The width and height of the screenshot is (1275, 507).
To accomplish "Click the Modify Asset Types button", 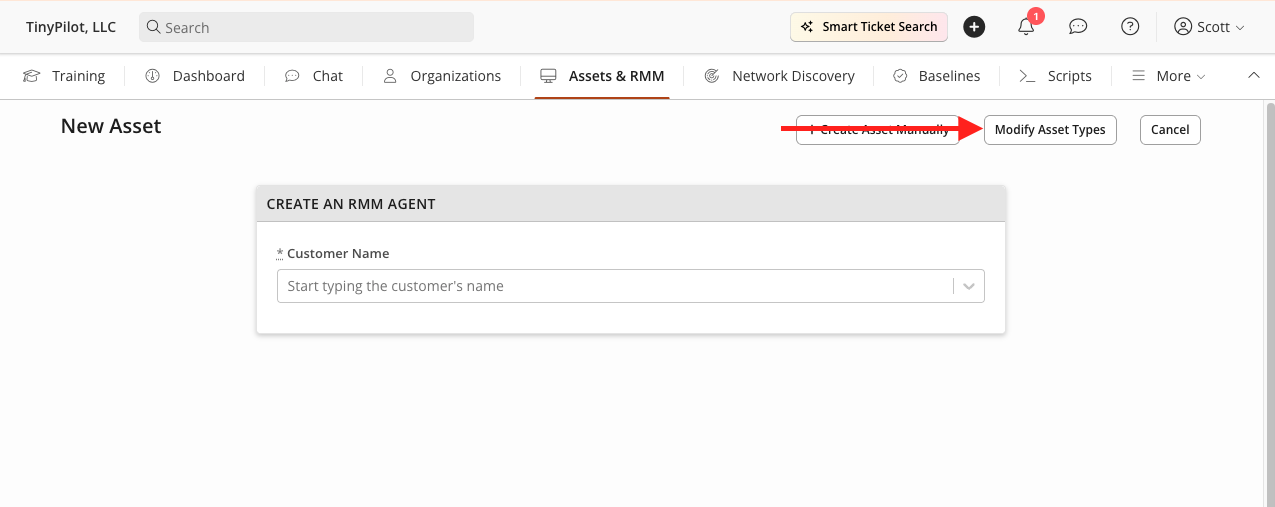I will click(1050, 130).
